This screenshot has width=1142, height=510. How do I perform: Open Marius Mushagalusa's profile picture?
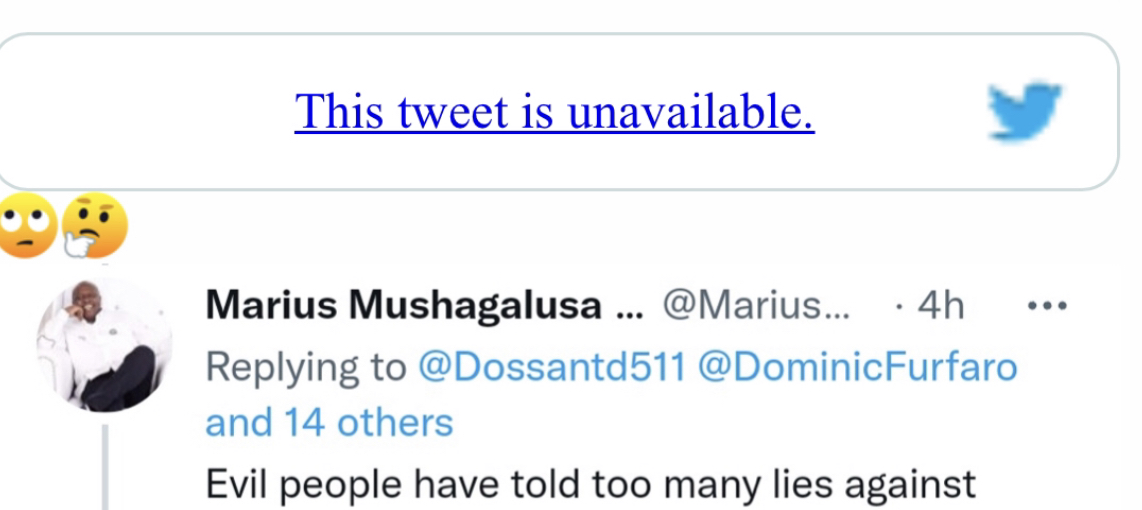[103, 345]
